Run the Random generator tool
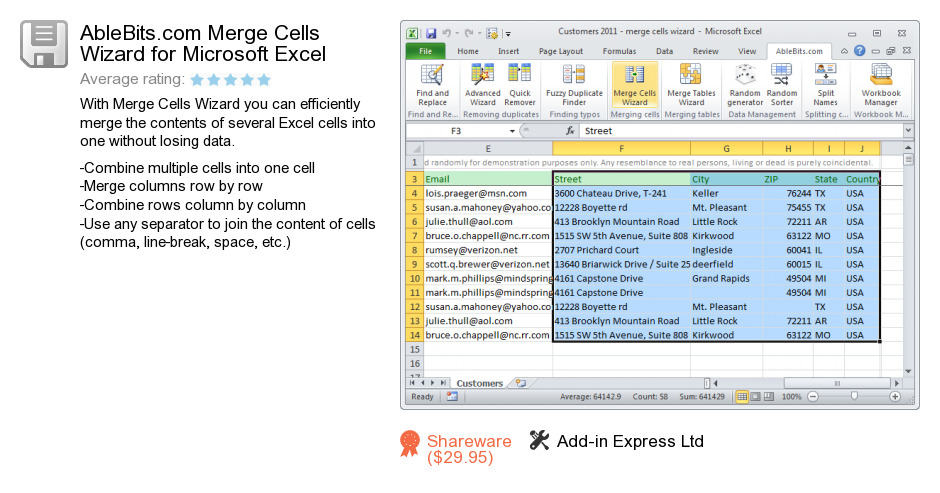Image resolution: width=940 pixels, height=493 pixels. click(x=745, y=85)
